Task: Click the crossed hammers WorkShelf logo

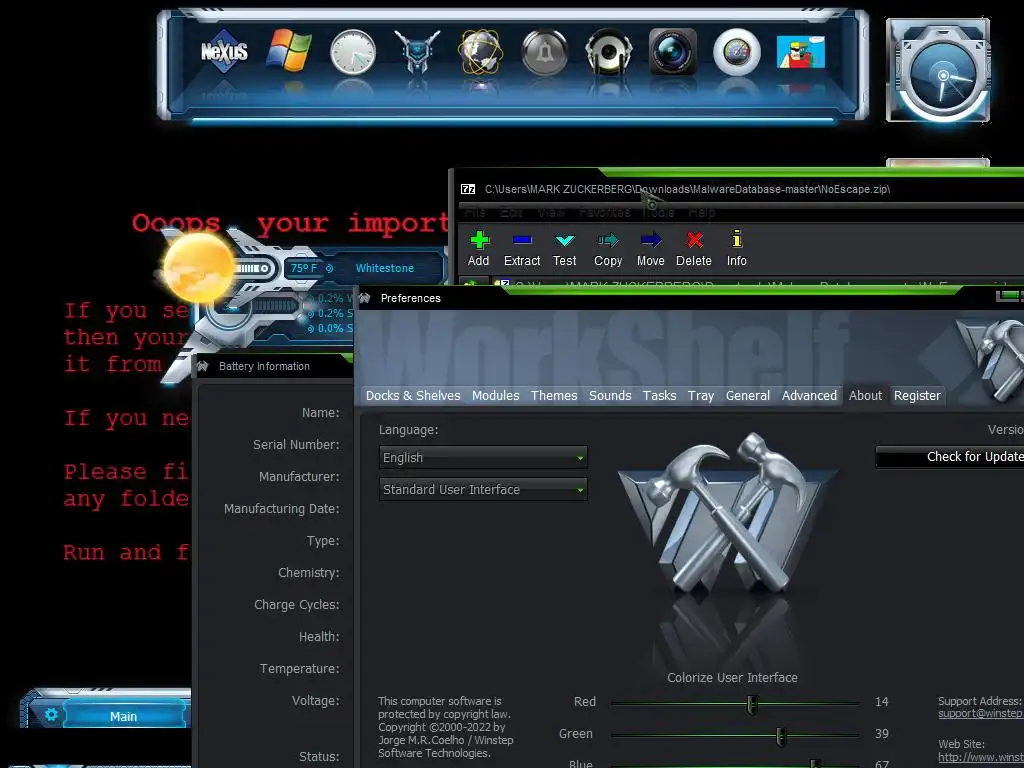Action: point(726,515)
